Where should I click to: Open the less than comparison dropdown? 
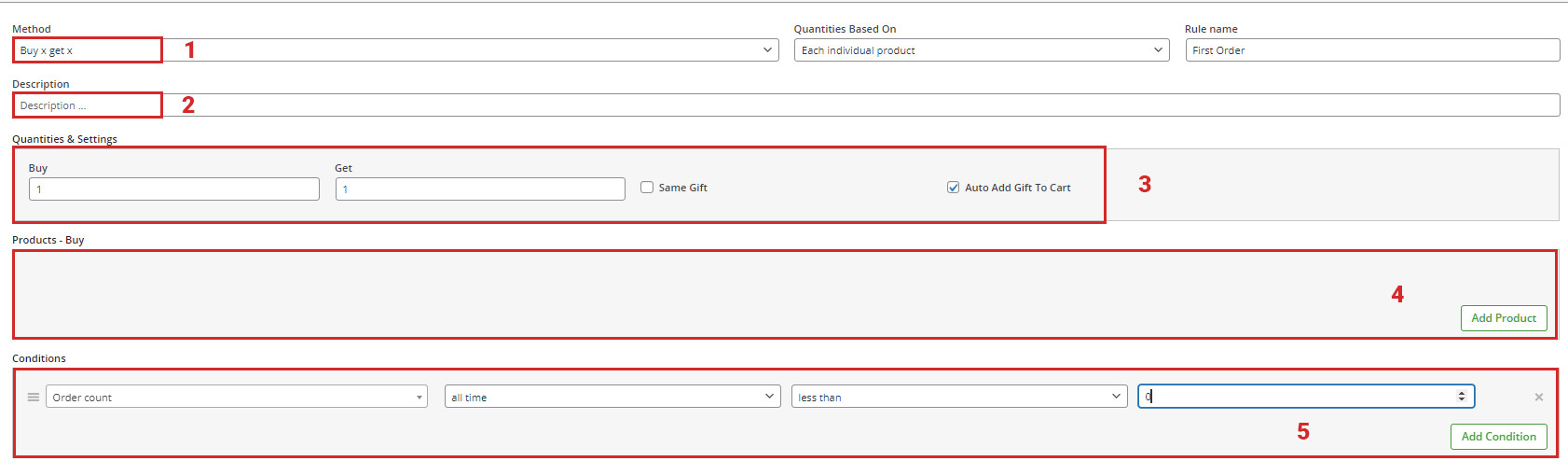(959, 397)
